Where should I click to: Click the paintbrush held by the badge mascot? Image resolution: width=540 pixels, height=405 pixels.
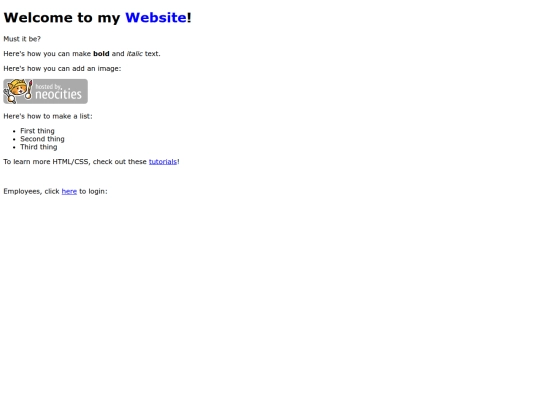coord(30,90)
